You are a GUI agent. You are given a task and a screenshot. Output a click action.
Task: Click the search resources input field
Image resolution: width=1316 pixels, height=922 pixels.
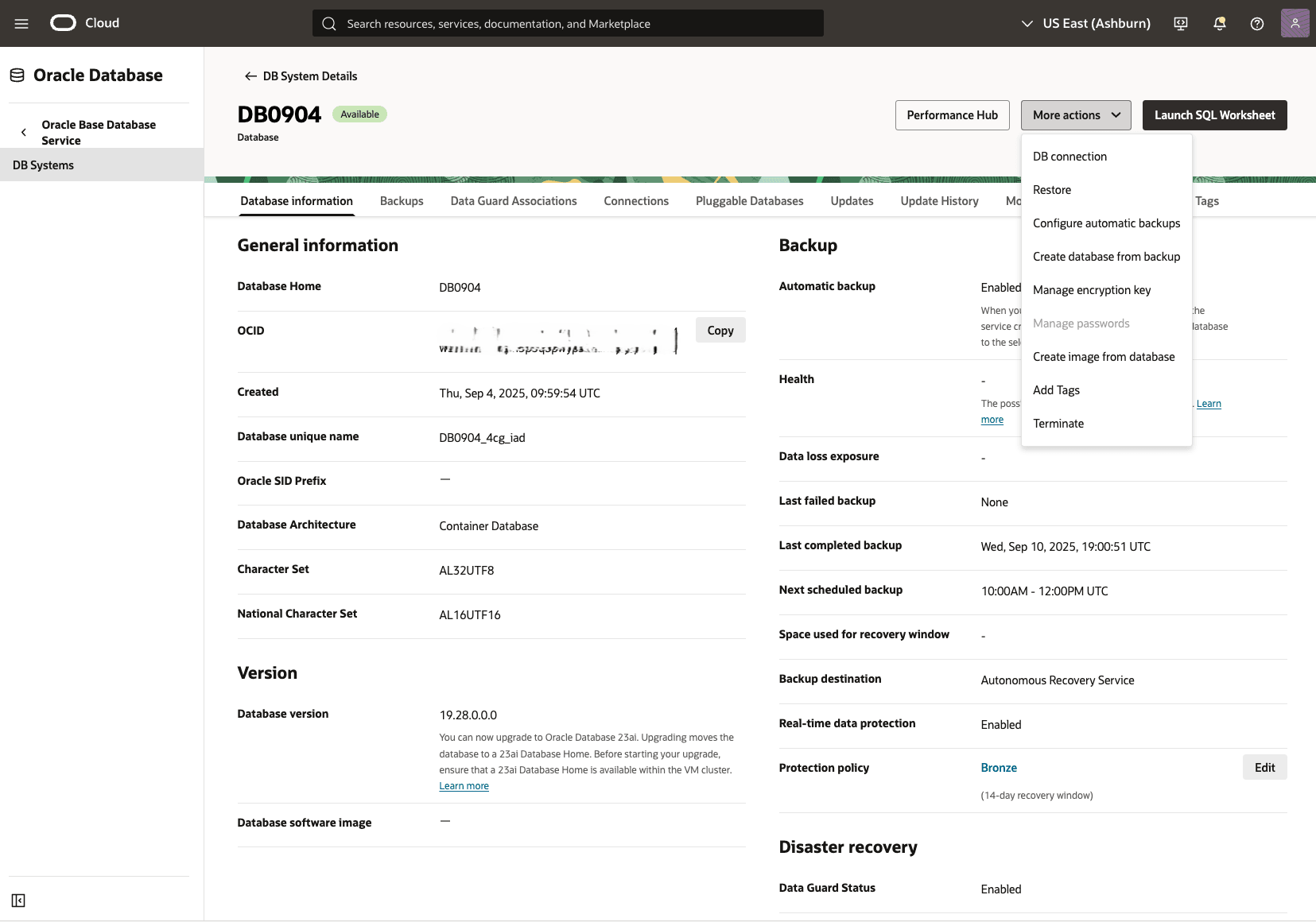point(567,23)
